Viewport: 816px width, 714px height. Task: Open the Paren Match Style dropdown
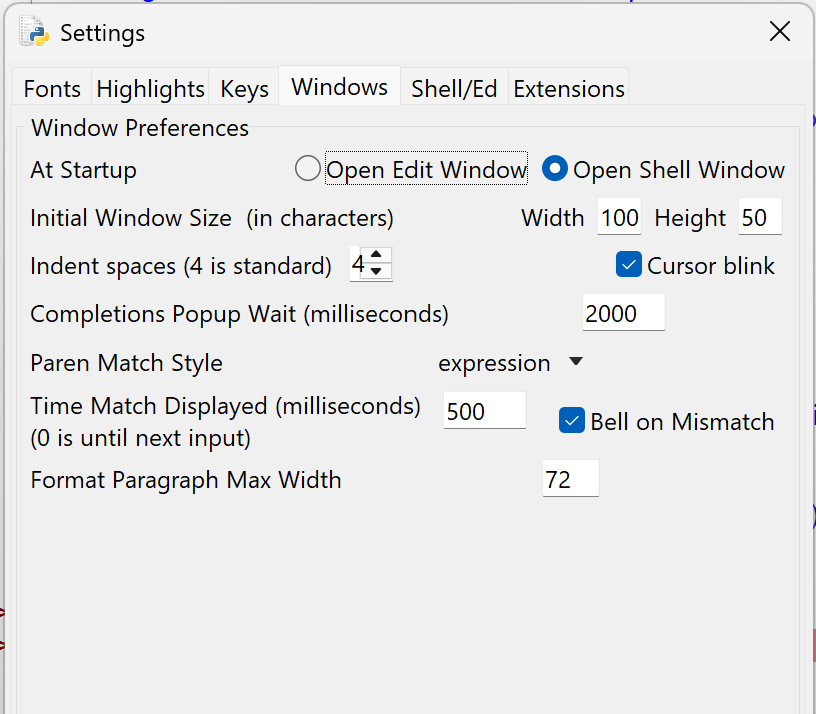510,363
